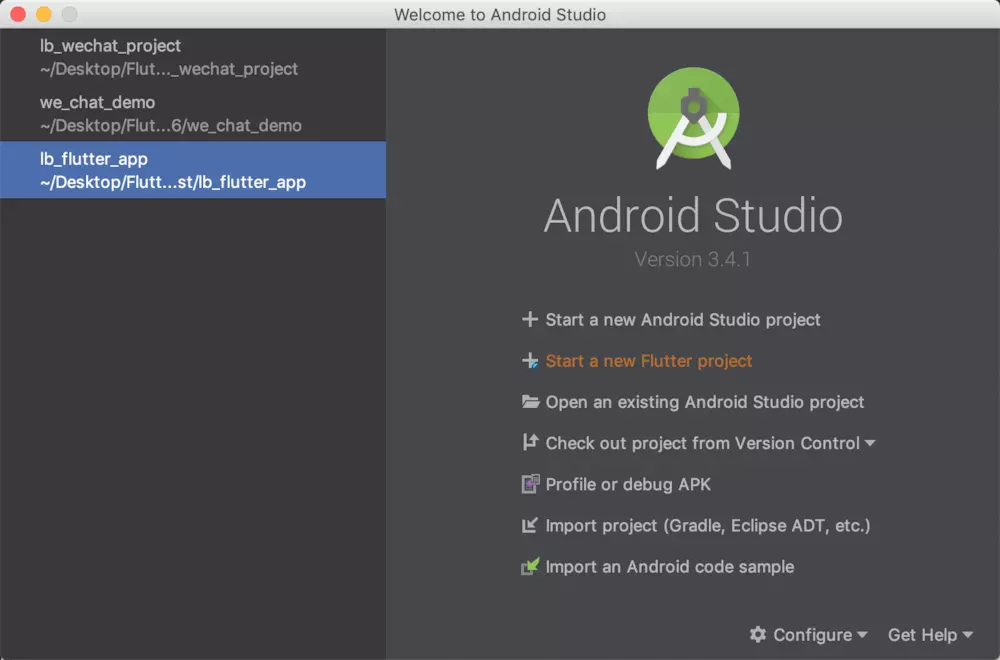This screenshot has height=660, width=1000.
Task: Click the Configure gear icon
Action: tap(758, 634)
